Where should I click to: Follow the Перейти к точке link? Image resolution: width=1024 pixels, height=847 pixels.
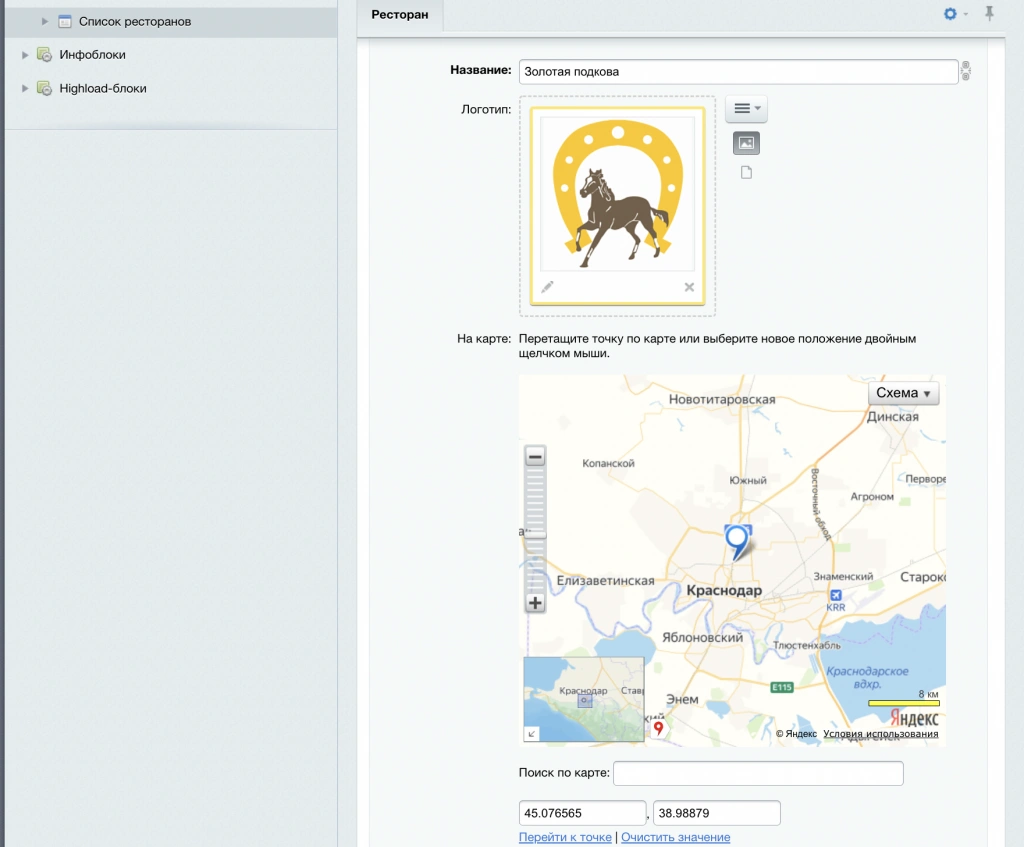[x=565, y=837]
